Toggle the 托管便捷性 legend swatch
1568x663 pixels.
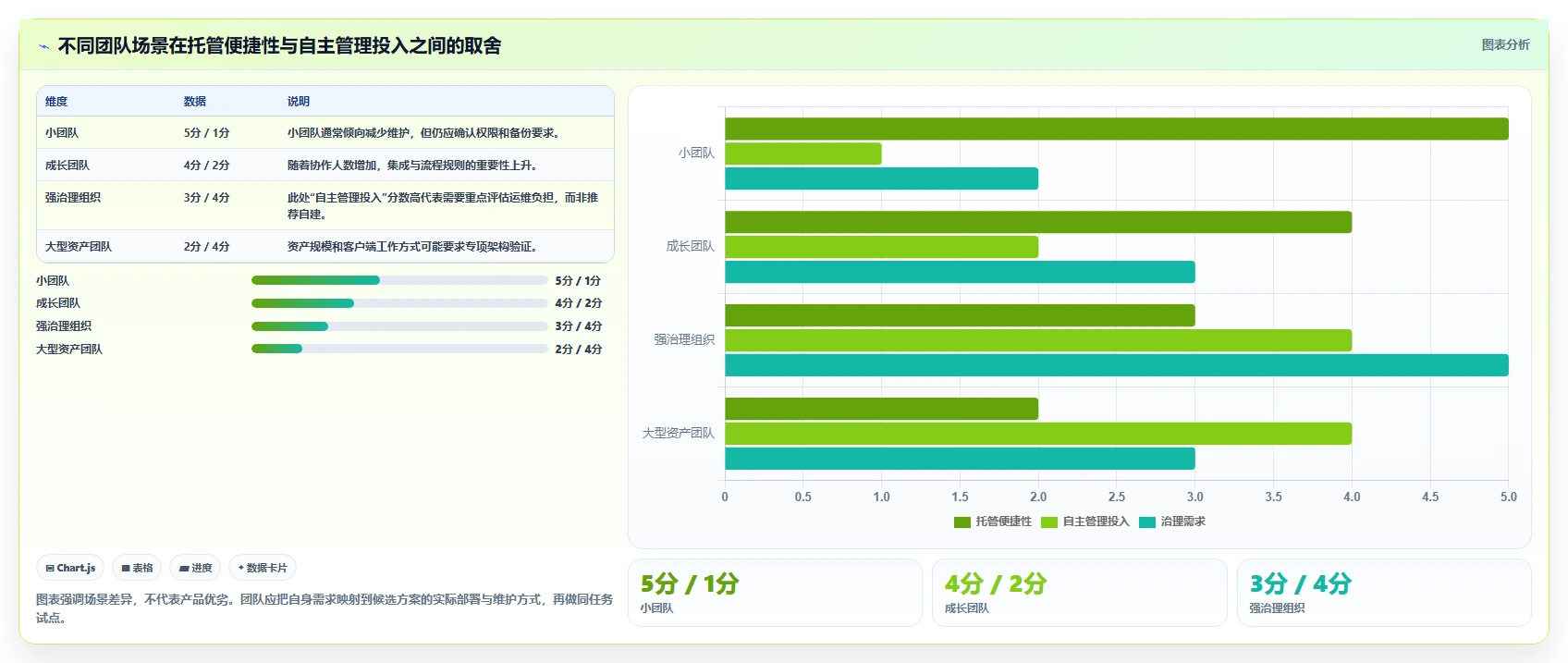pos(962,522)
